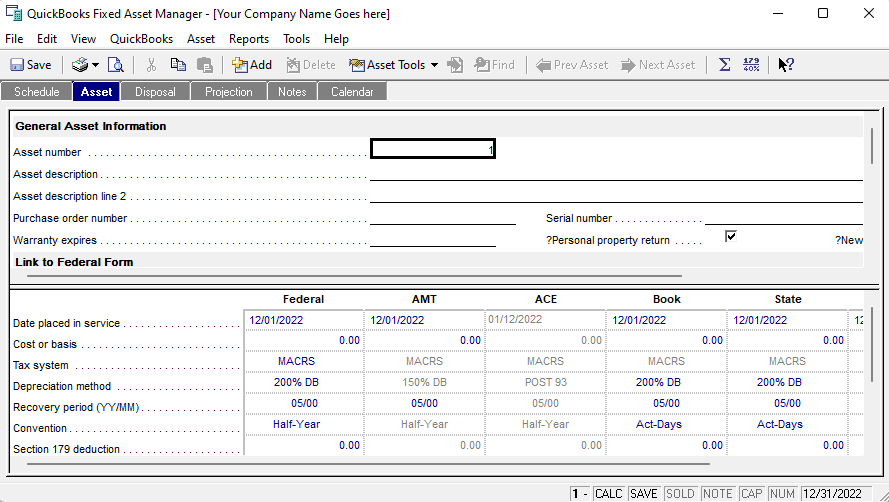Switch to the Notes tab

[x=292, y=91]
